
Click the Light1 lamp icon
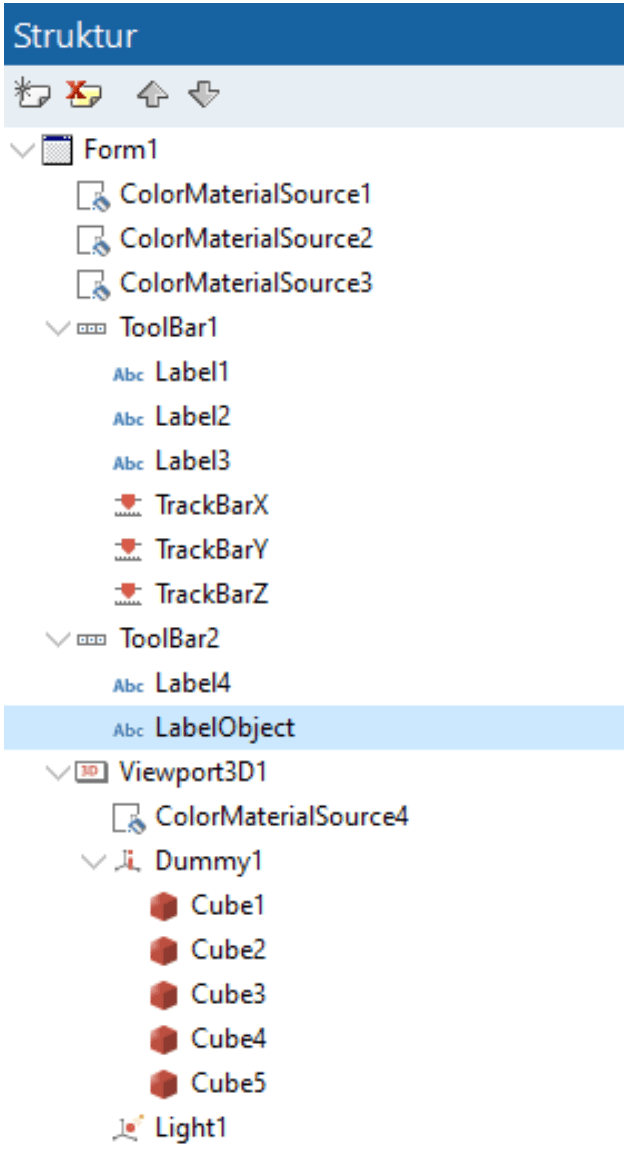pyautogui.click(x=128, y=1129)
